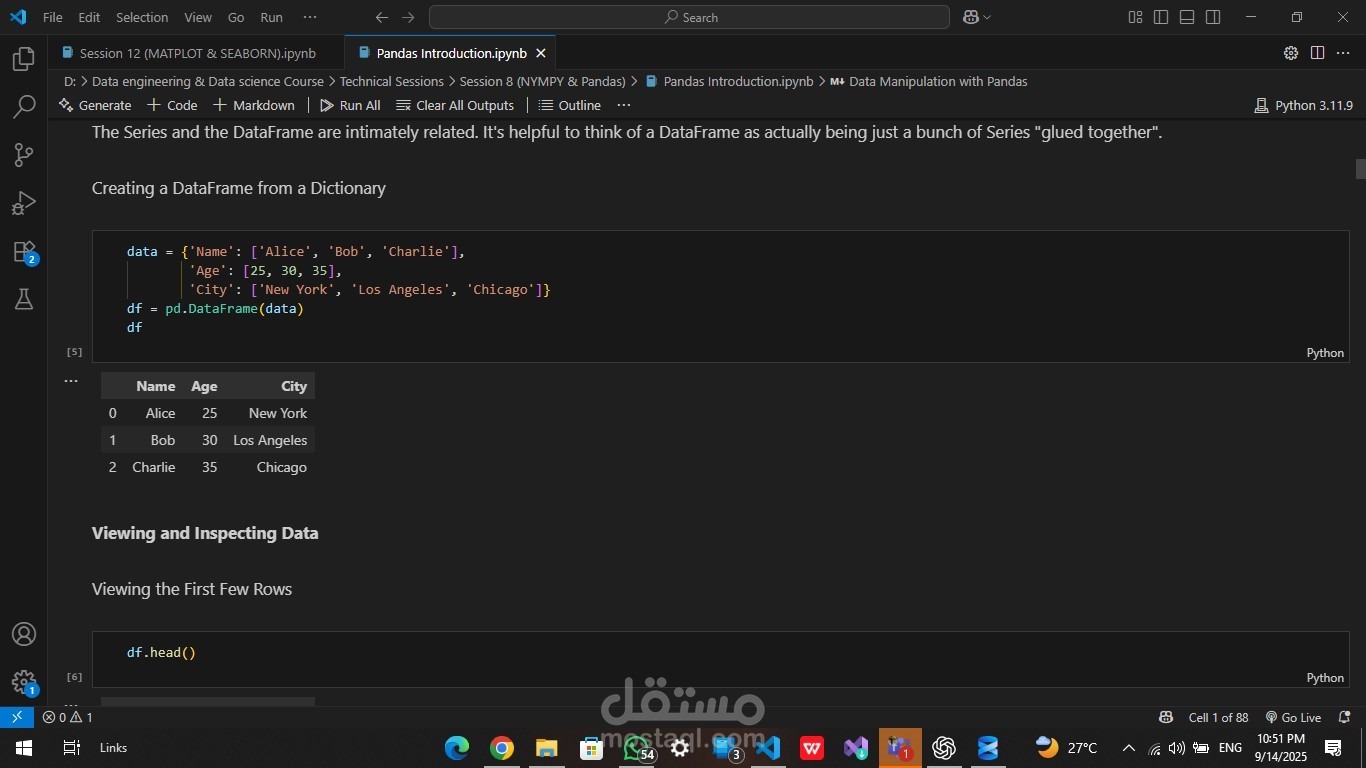Split the editor to the right
The image size is (1366, 768).
1317,53
